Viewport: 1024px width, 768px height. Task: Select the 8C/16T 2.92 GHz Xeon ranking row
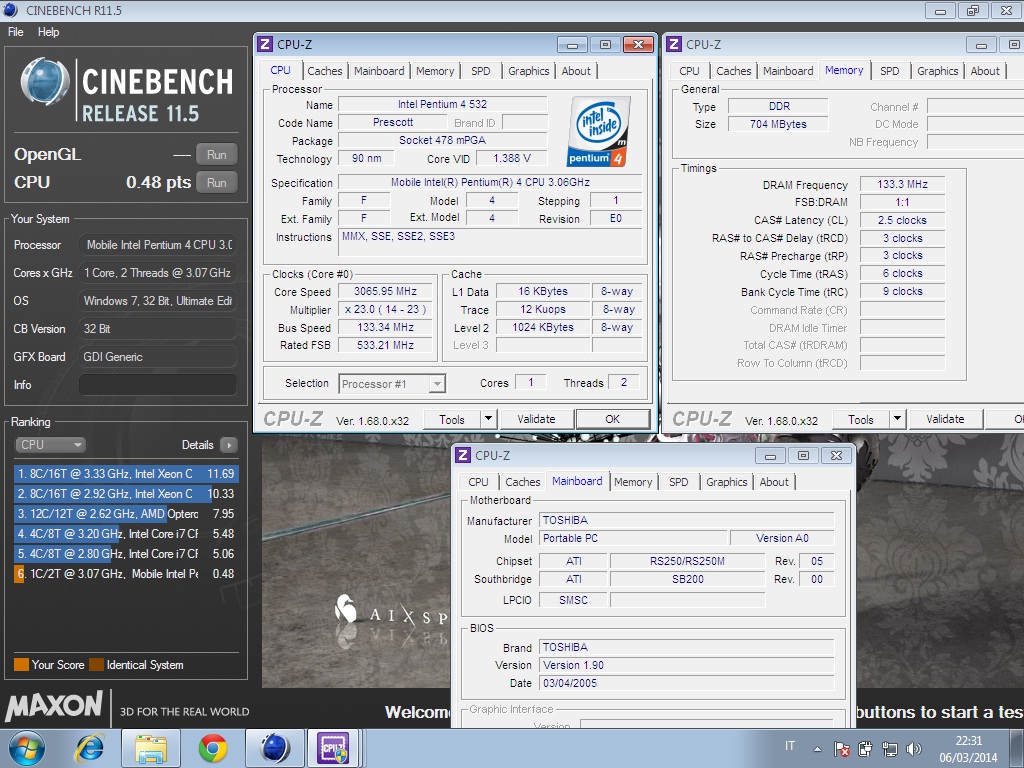(126, 494)
